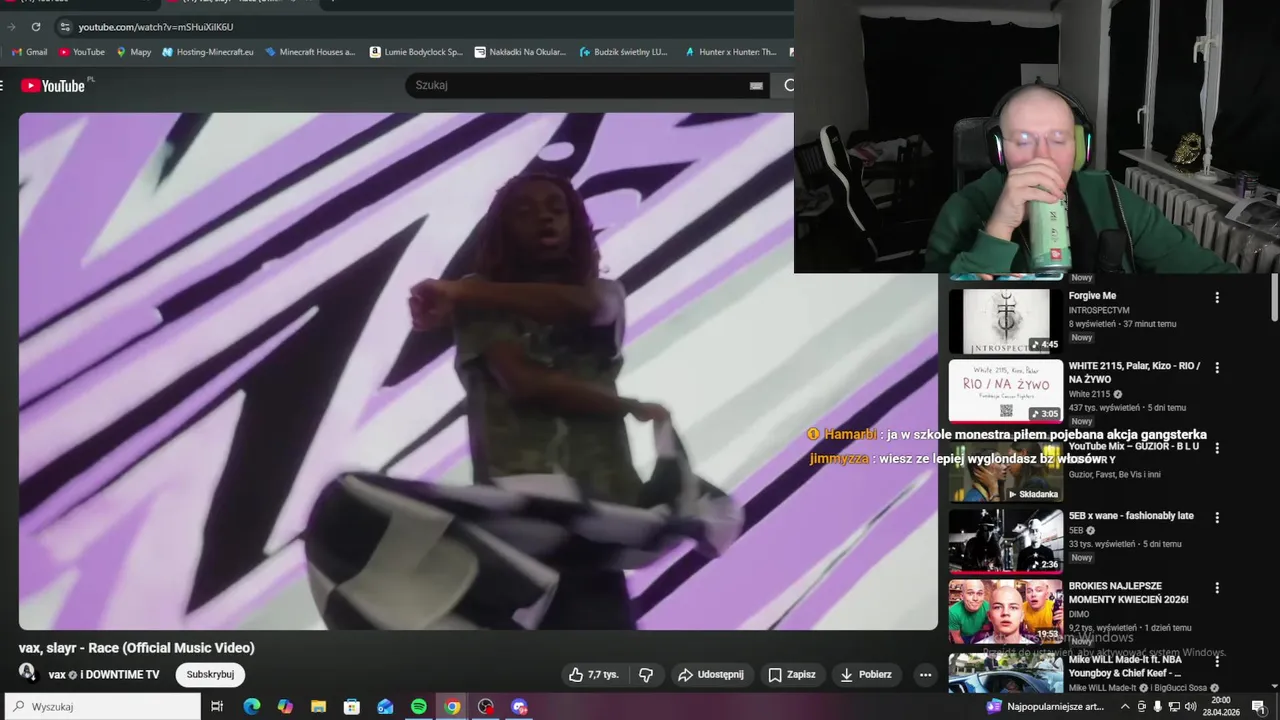Open more actions ellipsis under video

(925, 675)
